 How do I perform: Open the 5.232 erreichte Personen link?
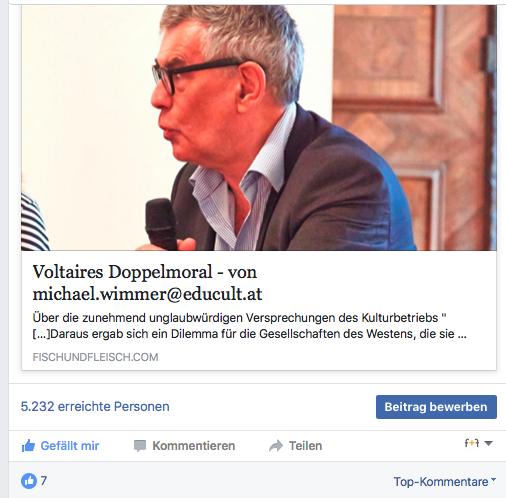click(x=95, y=407)
